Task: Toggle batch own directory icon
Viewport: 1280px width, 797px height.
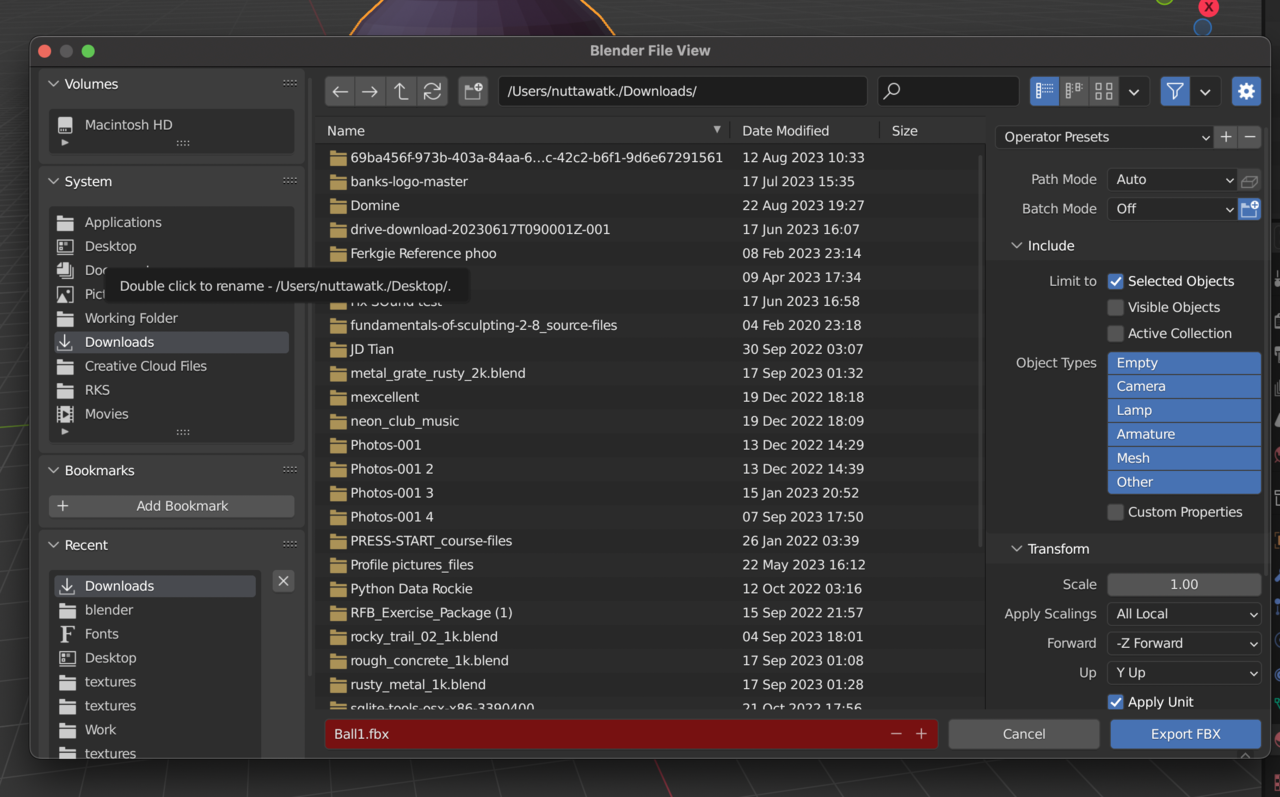Action: click(1249, 209)
